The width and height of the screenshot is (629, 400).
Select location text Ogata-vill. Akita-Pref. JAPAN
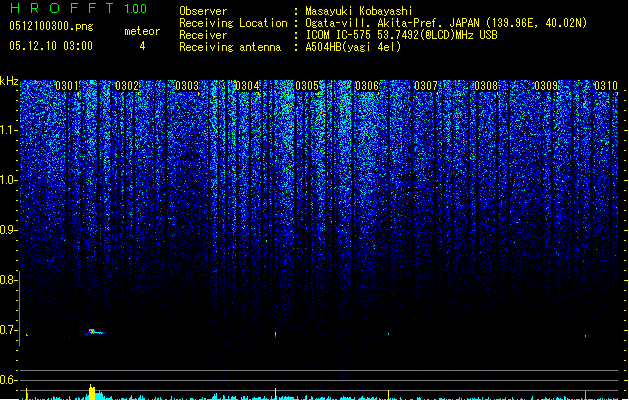391,23
